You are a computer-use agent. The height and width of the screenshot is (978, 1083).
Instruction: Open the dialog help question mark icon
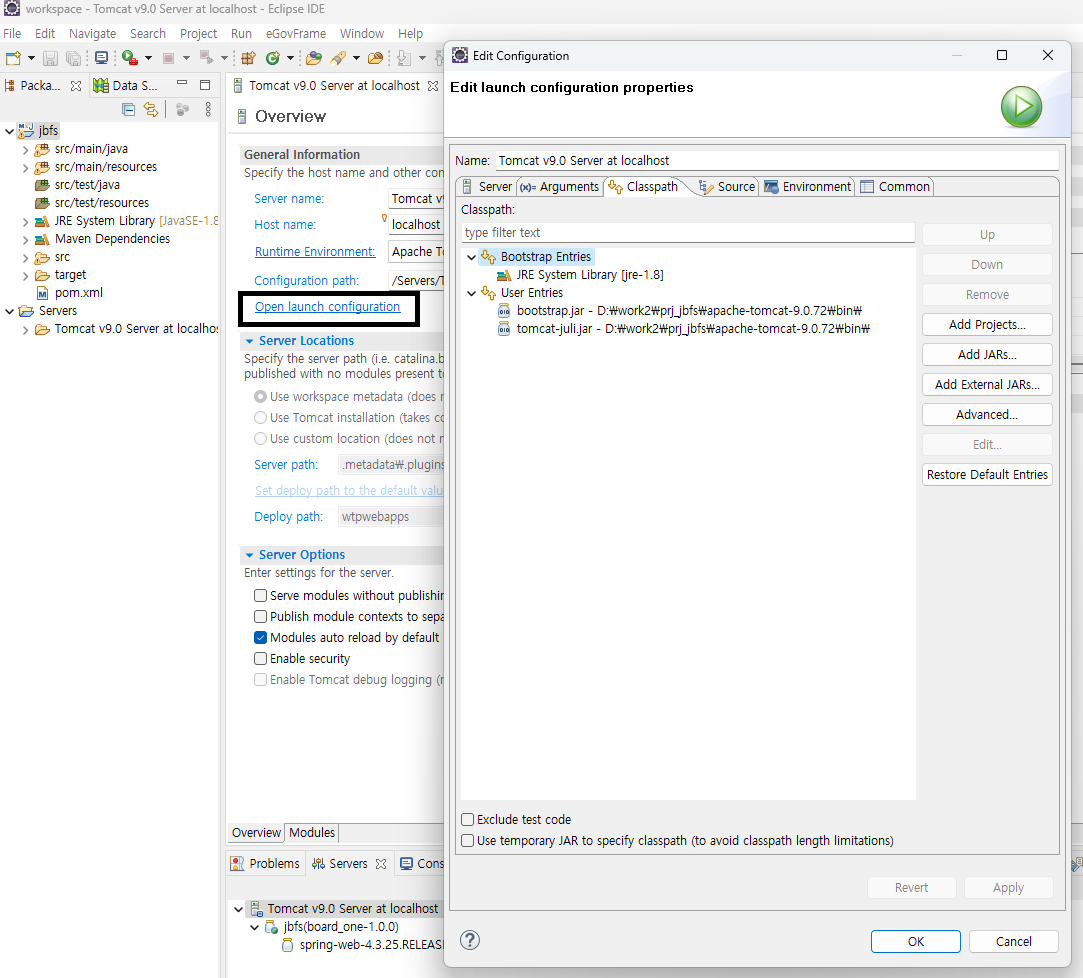coord(470,940)
